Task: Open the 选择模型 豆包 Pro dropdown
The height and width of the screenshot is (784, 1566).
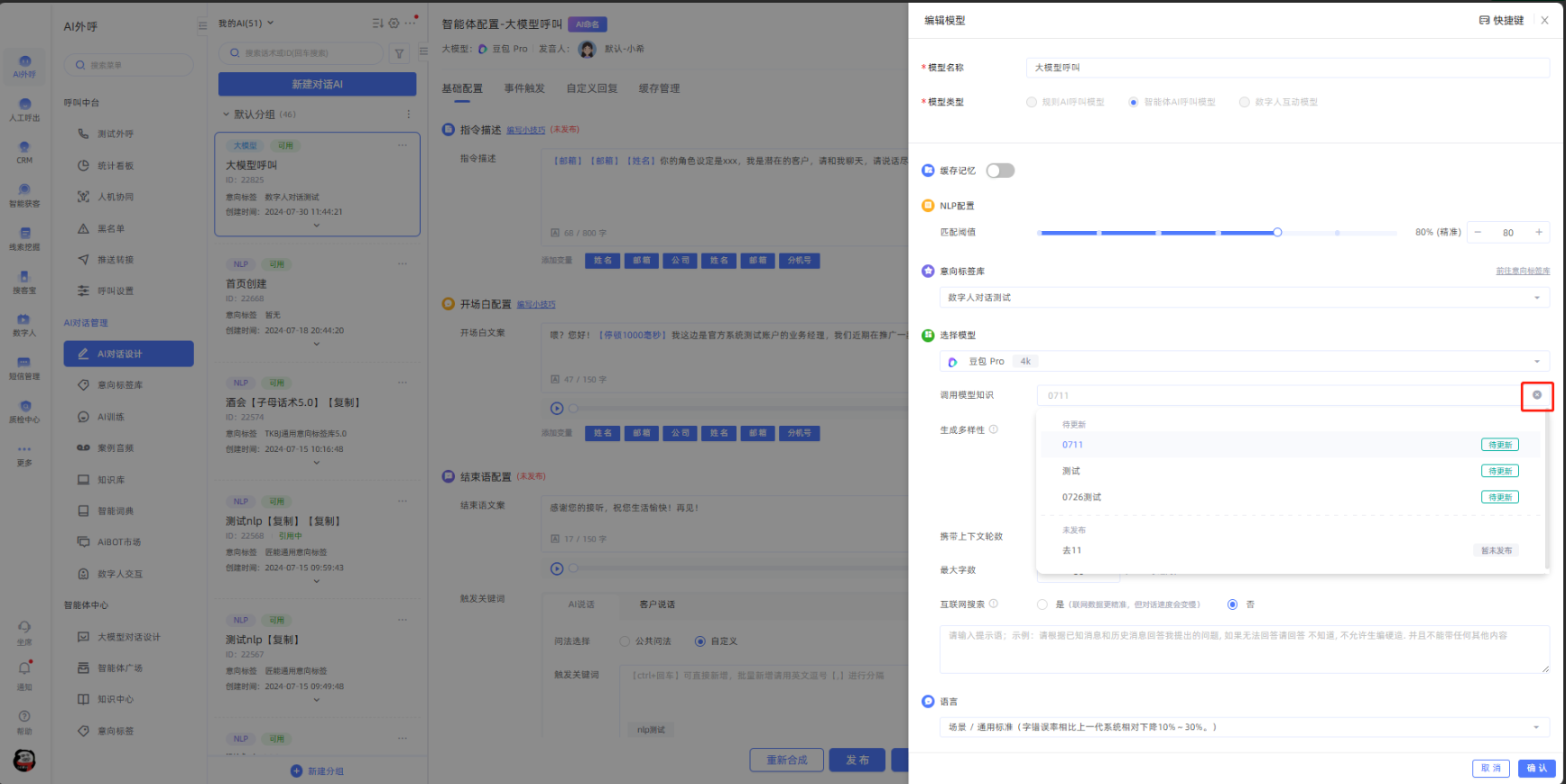Action: pos(1244,362)
